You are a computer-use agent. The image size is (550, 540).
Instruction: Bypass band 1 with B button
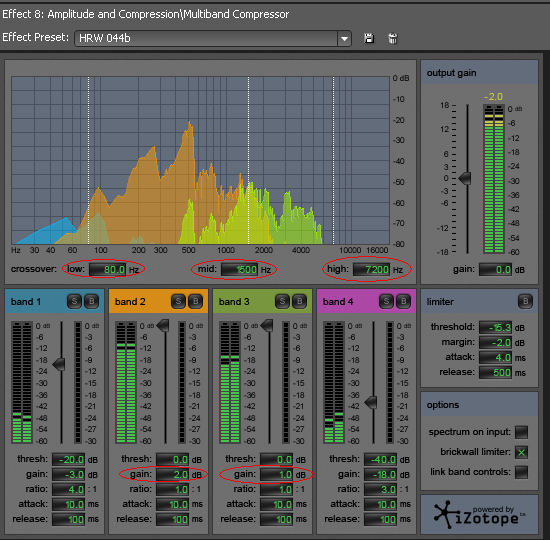pos(92,301)
